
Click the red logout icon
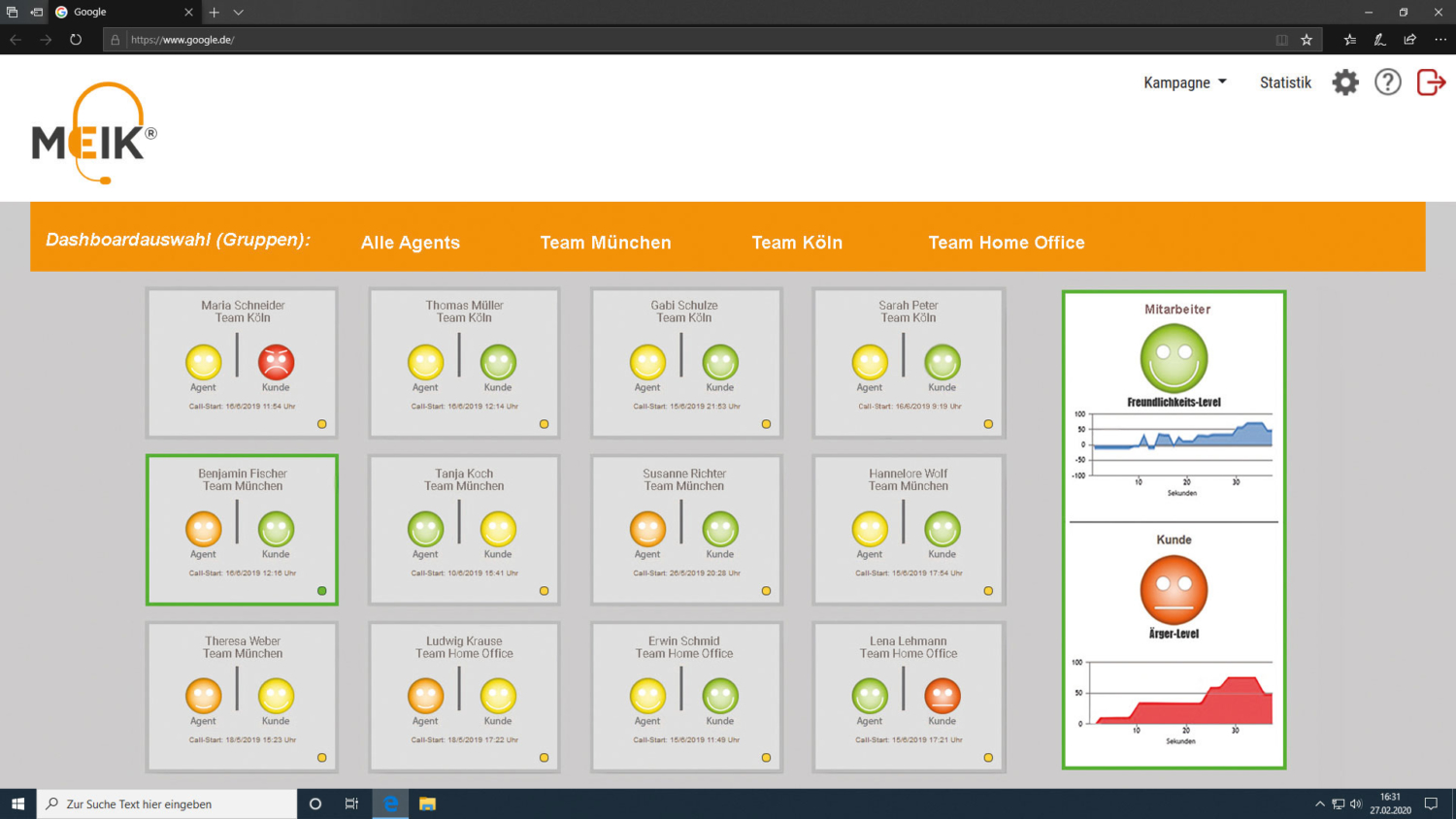click(x=1431, y=82)
